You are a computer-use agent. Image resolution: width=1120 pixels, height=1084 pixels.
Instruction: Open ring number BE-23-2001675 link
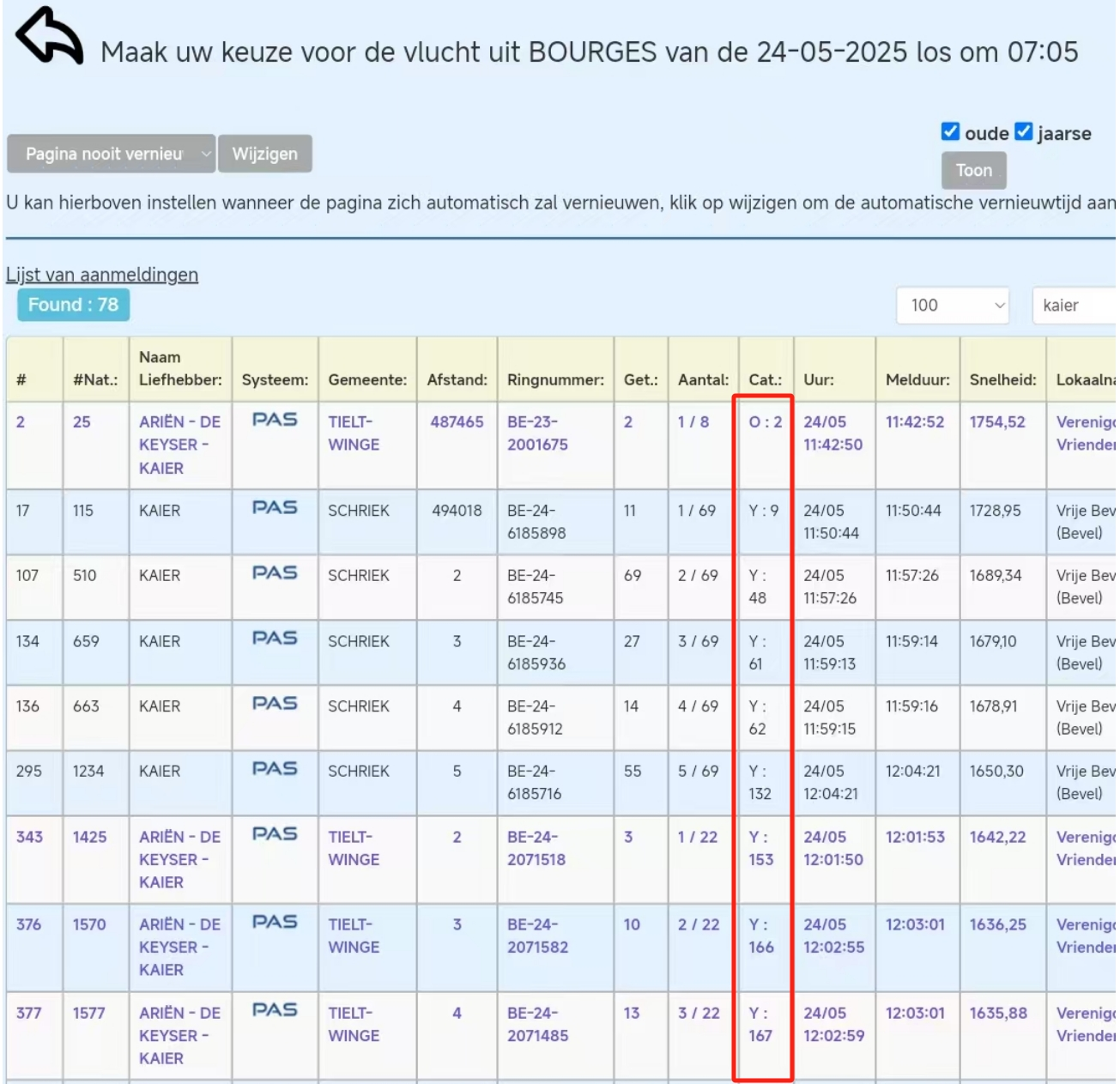coord(537,433)
